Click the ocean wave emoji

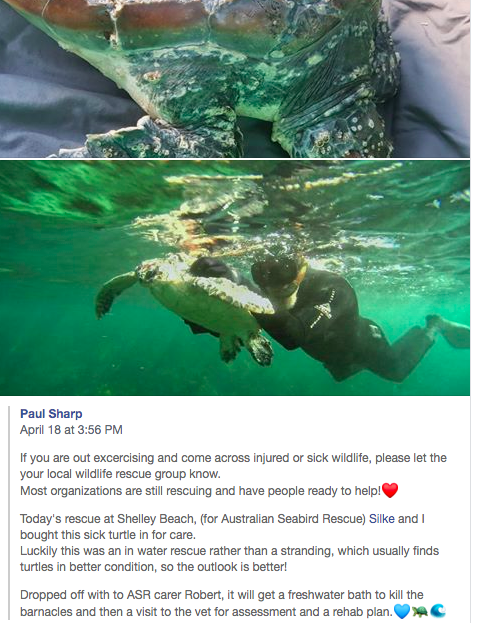(x=437, y=611)
